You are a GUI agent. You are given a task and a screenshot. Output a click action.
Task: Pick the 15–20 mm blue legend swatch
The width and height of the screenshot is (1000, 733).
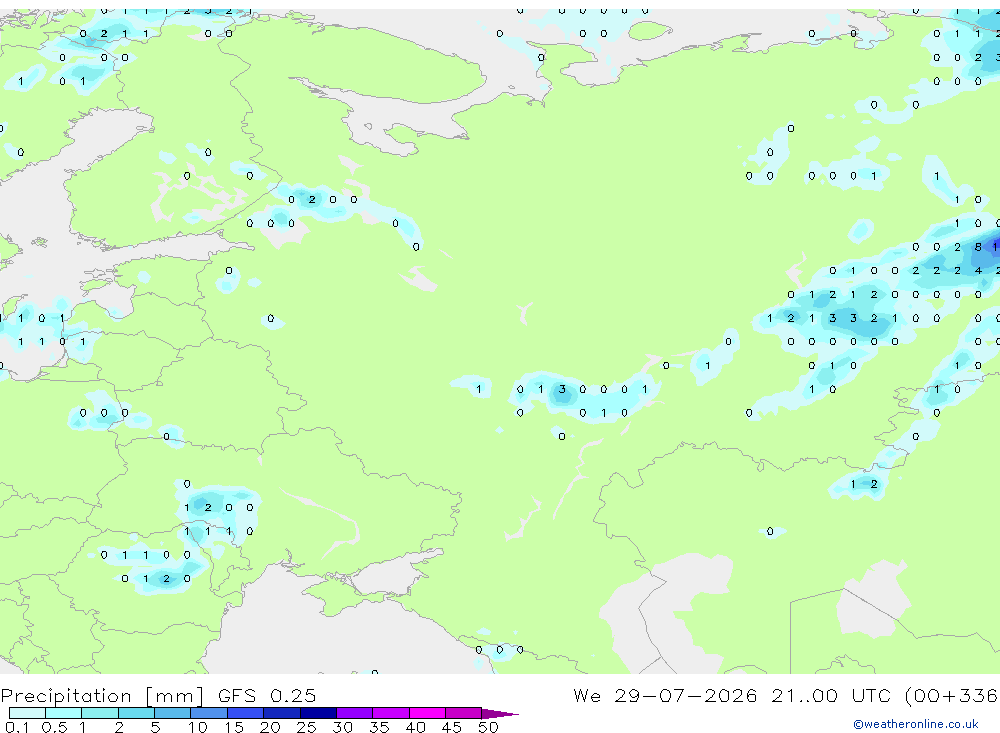[x=246, y=713]
